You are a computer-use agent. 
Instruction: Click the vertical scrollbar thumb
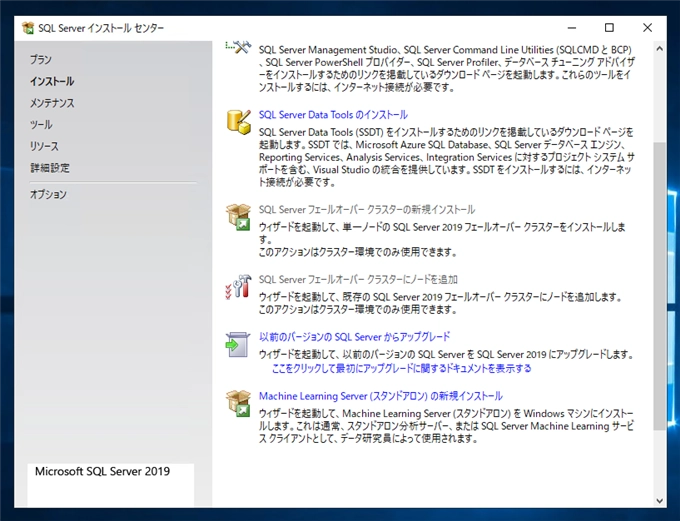click(660, 285)
